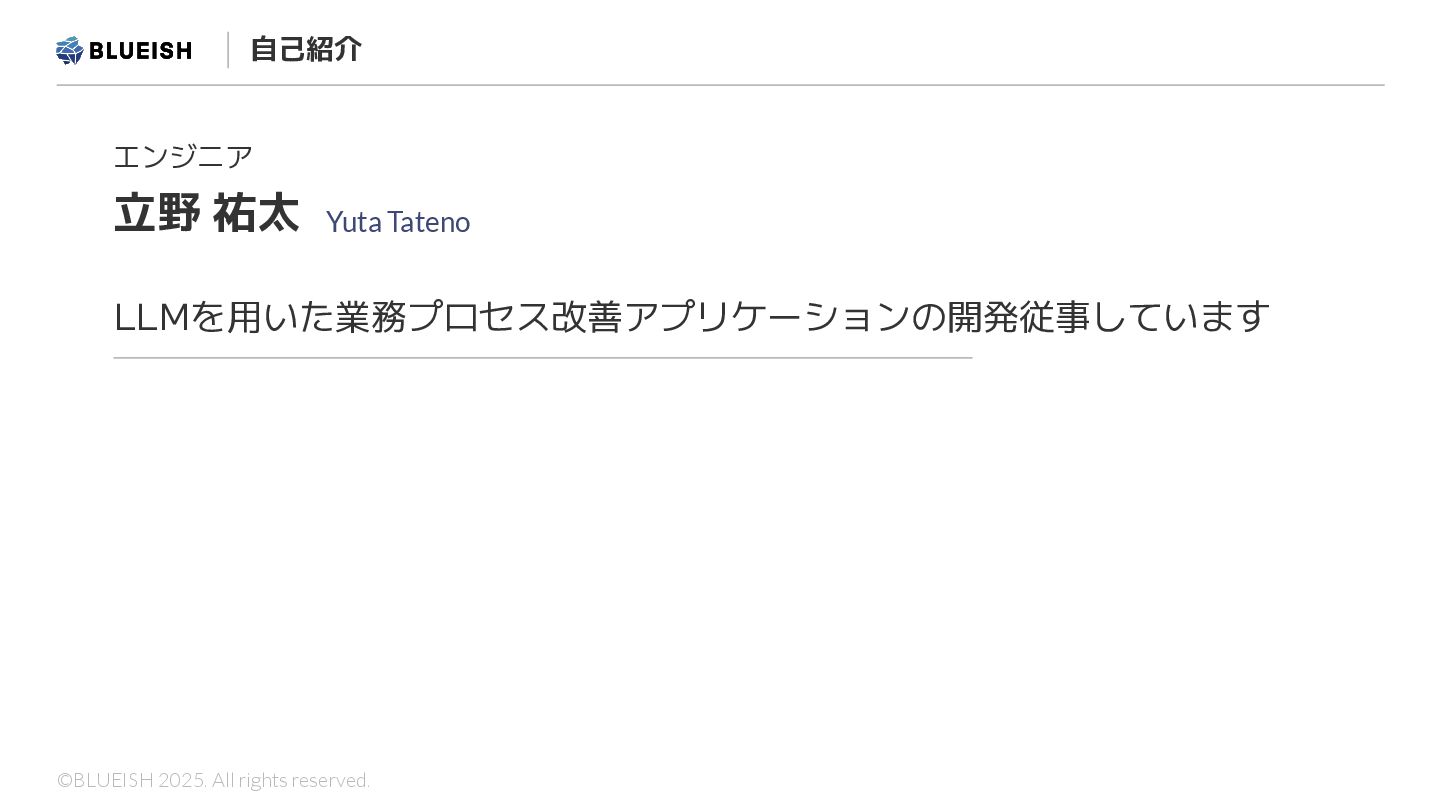Screen dimensions: 1440x810
Task: Click 業務プロセス改善 in the description
Action: [x=479, y=317]
